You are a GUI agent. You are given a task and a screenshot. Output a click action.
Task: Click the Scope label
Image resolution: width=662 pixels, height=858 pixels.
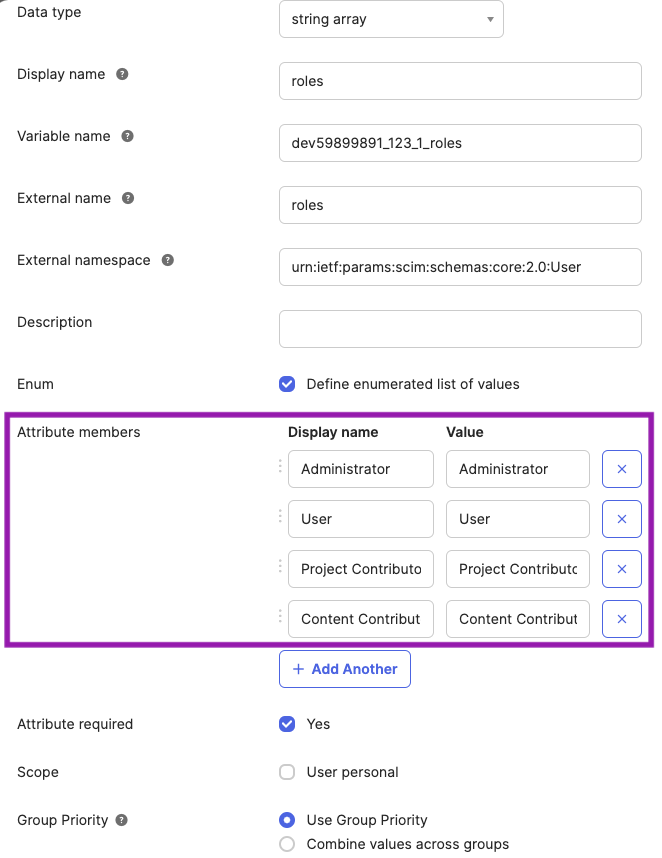[x=38, y=772]
